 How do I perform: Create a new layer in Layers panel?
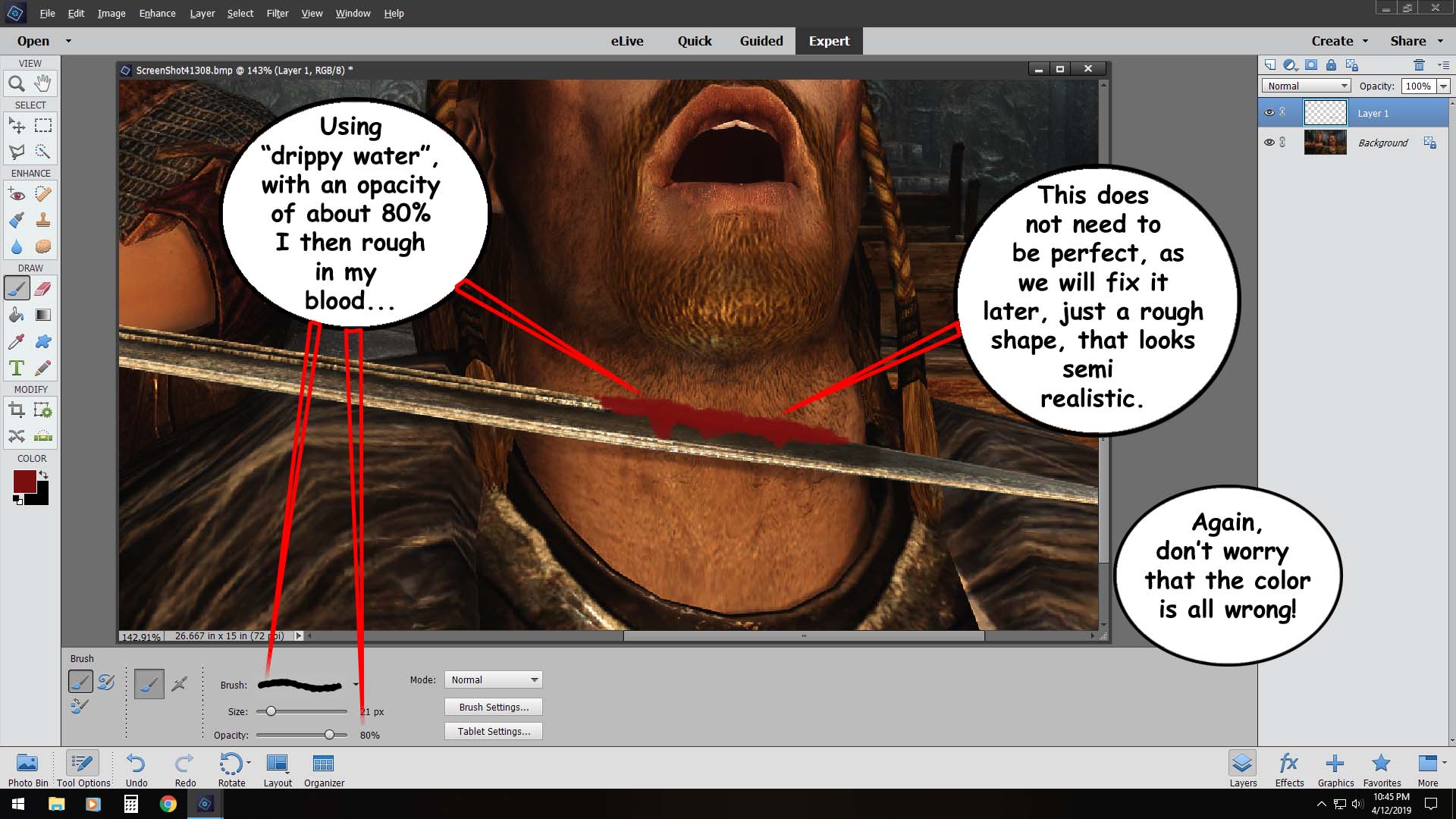[1270, 65]
